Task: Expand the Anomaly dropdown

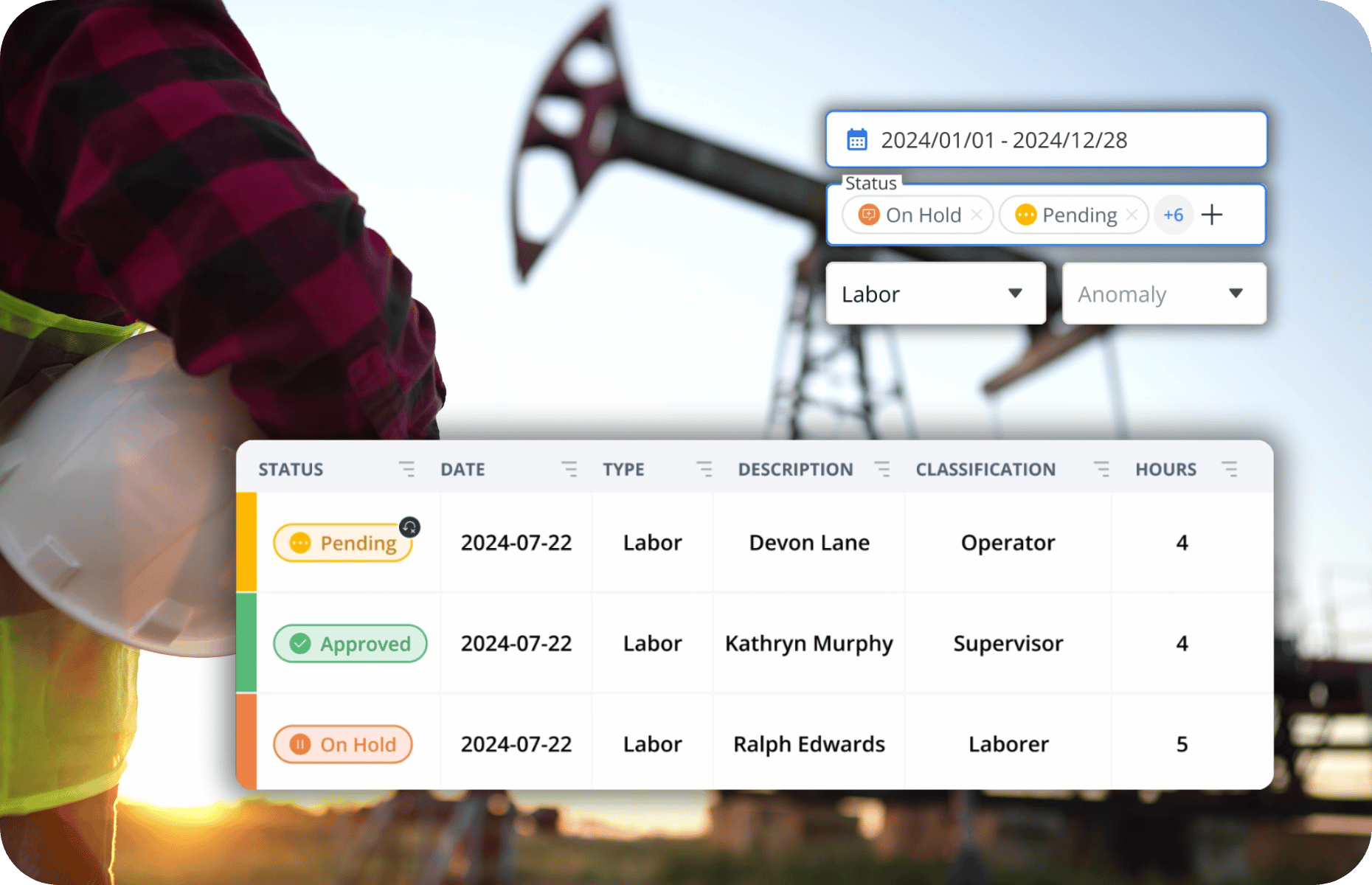Action: (1236, 294)
